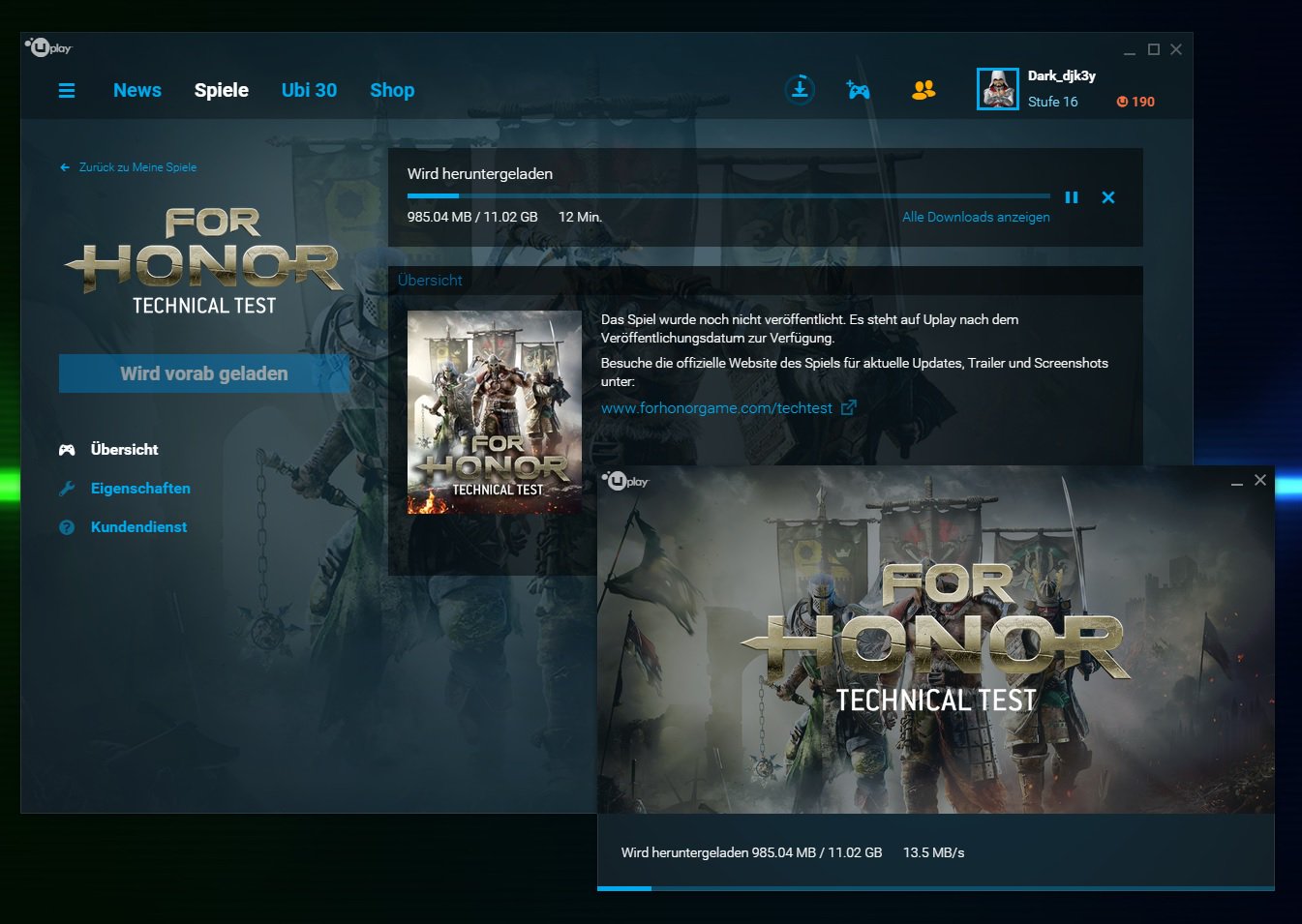Click the Uplay logo in launcher popup
The image size is (1302, 924).
(x=625, y=480)
